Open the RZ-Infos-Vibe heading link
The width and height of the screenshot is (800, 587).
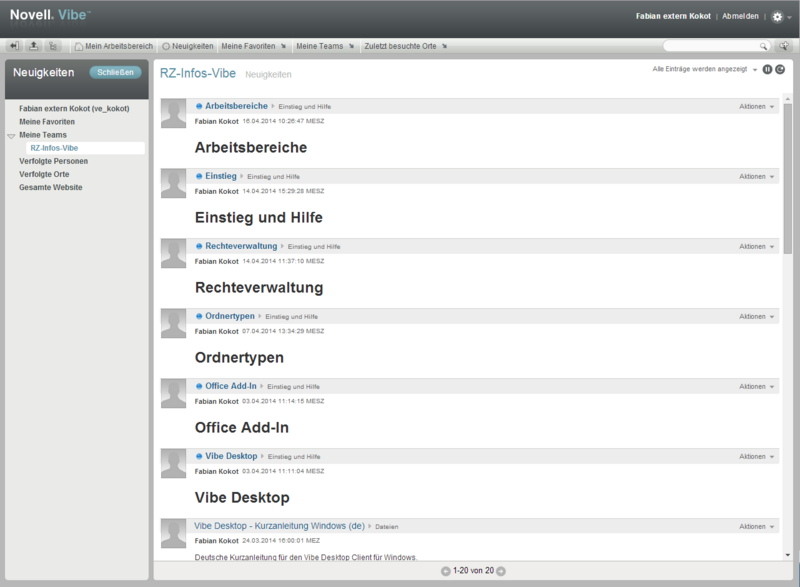click(198, 73)
